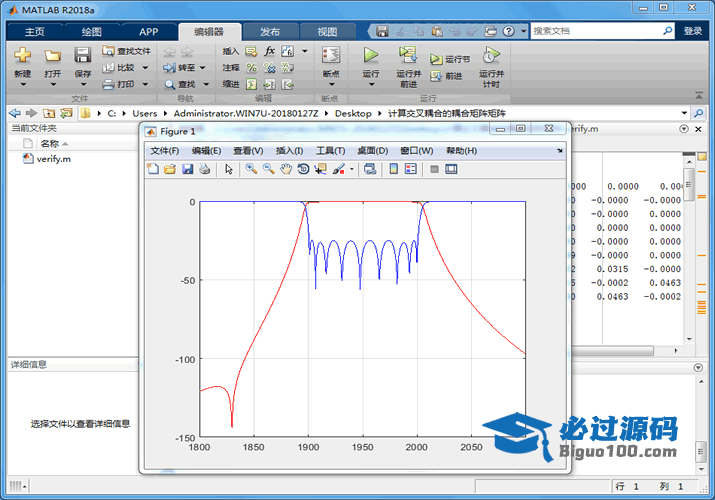715x500 pixels.
Task: Toggle Figure pan hand tool
Action: 285,169
